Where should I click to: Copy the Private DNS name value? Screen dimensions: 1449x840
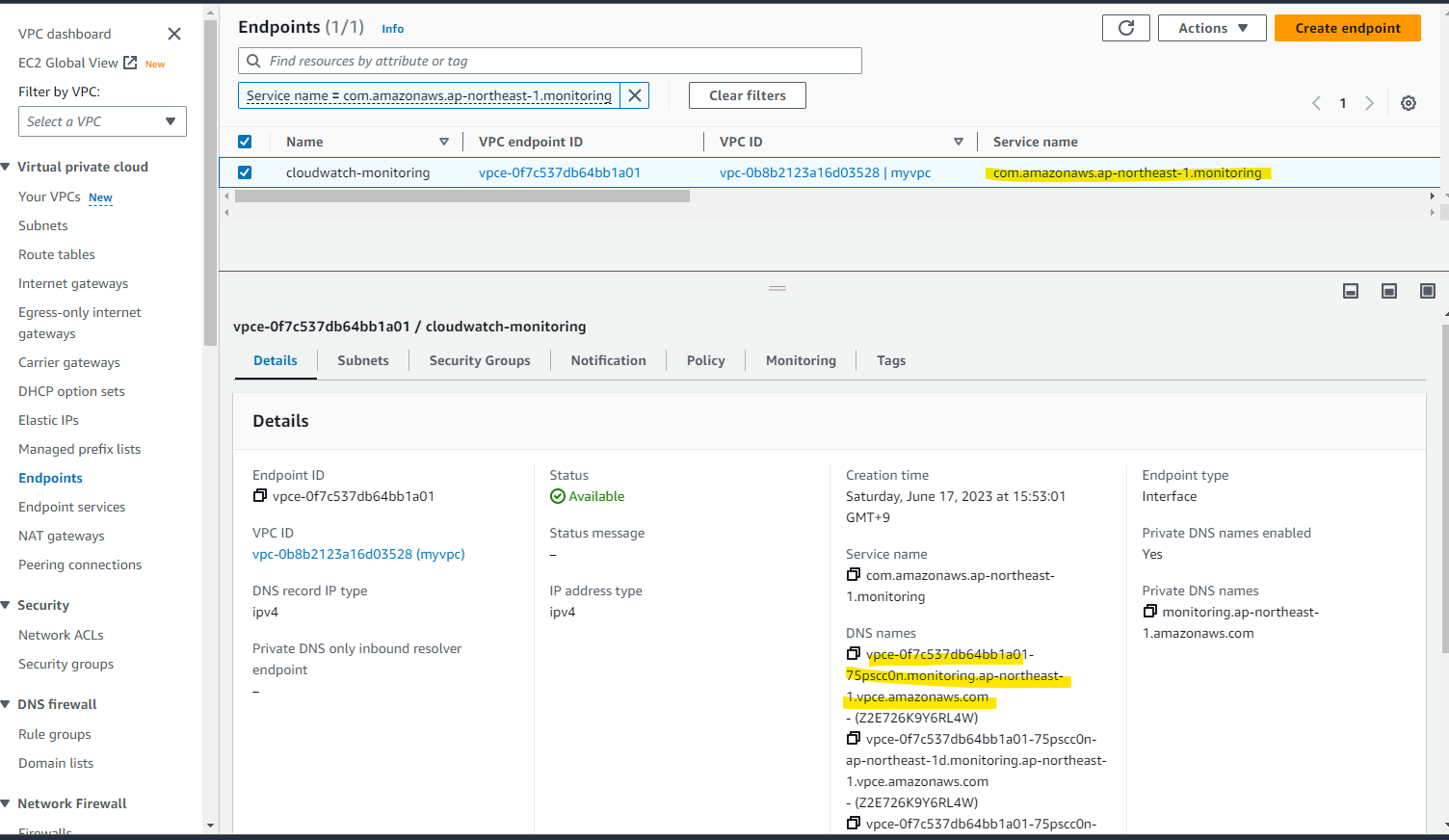[x=1150, y=612]
